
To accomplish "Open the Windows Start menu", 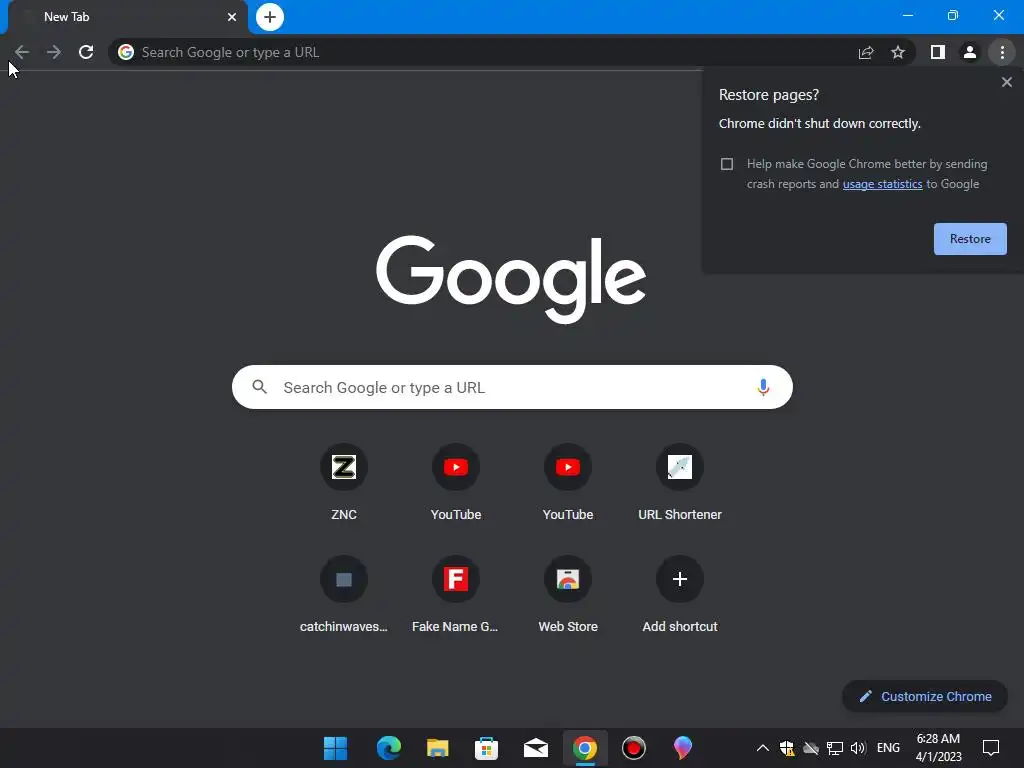I will (336, 748).
